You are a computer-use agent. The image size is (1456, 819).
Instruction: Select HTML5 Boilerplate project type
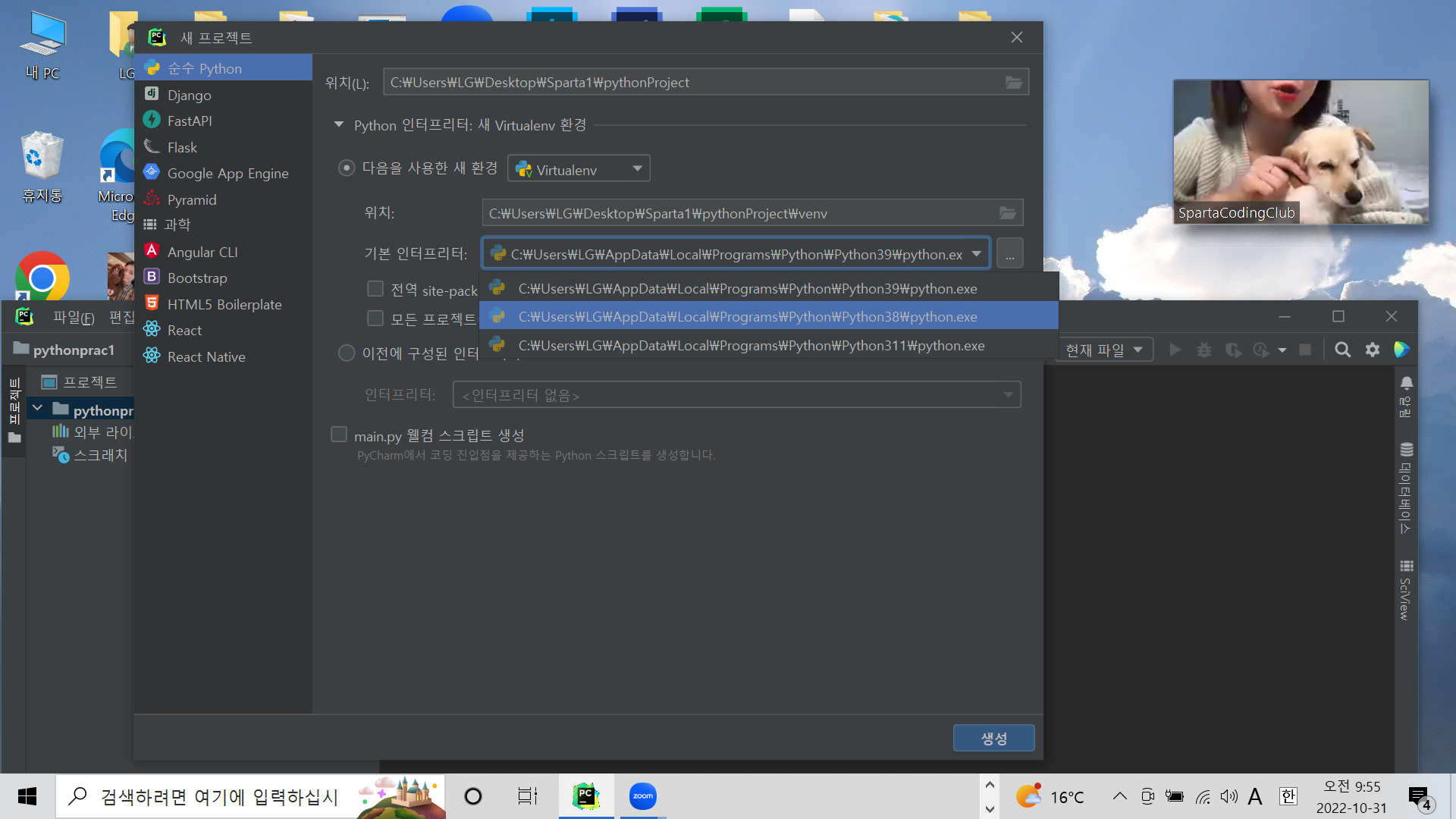[224, 304]
